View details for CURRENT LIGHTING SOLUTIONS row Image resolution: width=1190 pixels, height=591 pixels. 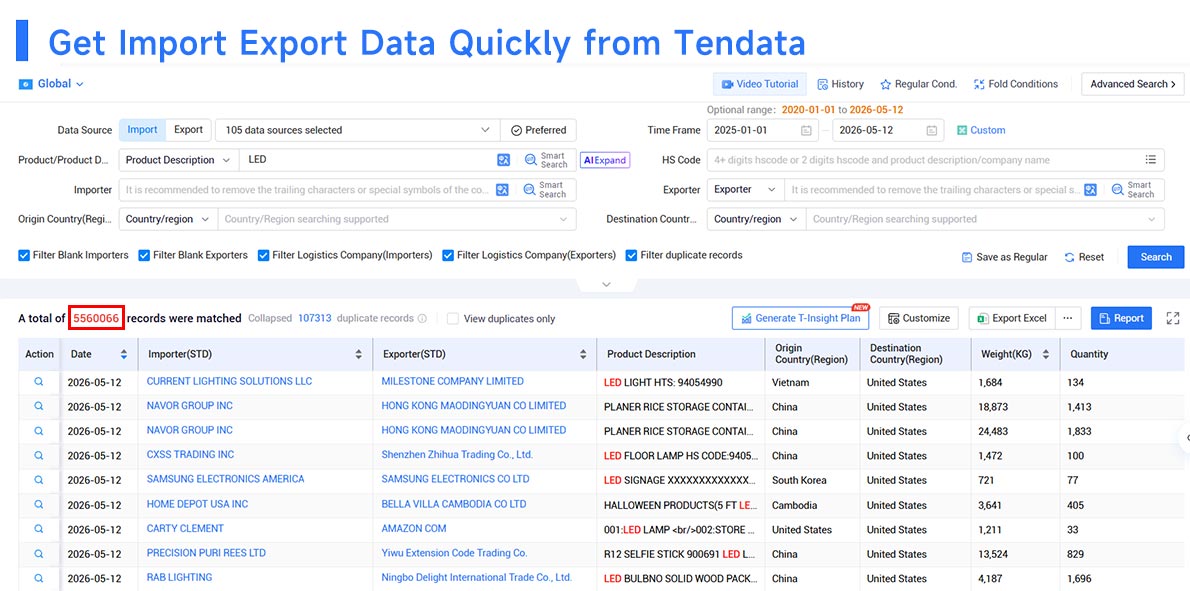pyautogui.click(x=39, y=382)
